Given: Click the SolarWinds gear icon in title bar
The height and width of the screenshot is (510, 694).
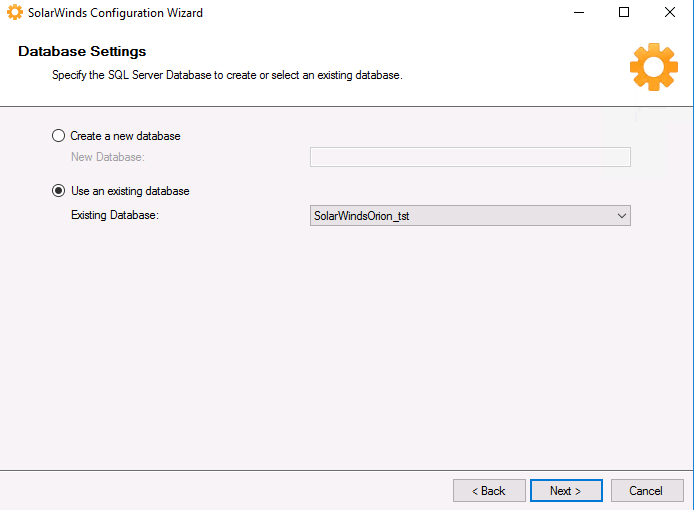Looking at the screenshot, I should point(15,12).
